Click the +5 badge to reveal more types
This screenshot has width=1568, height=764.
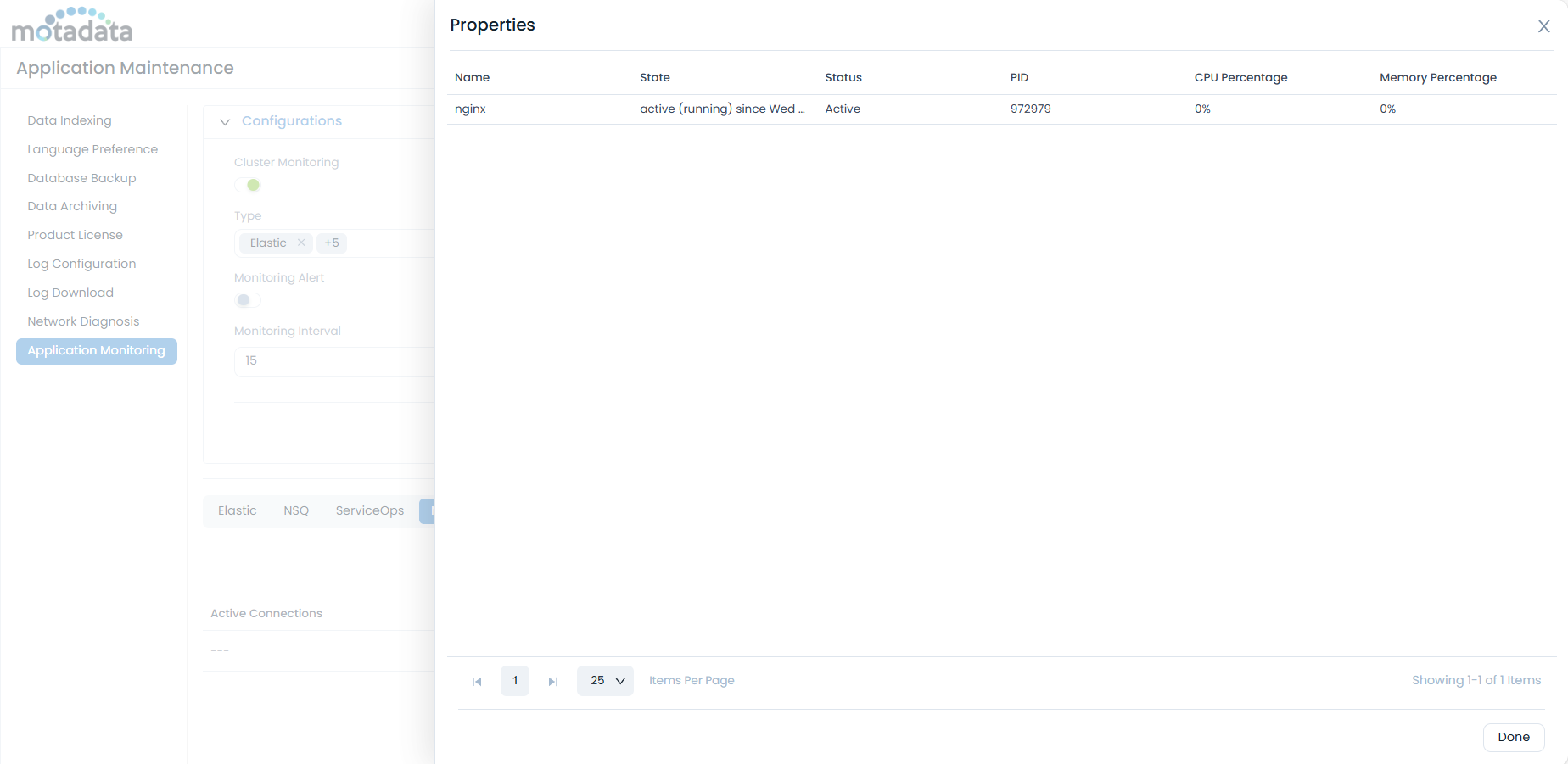[x=332, y=243]
